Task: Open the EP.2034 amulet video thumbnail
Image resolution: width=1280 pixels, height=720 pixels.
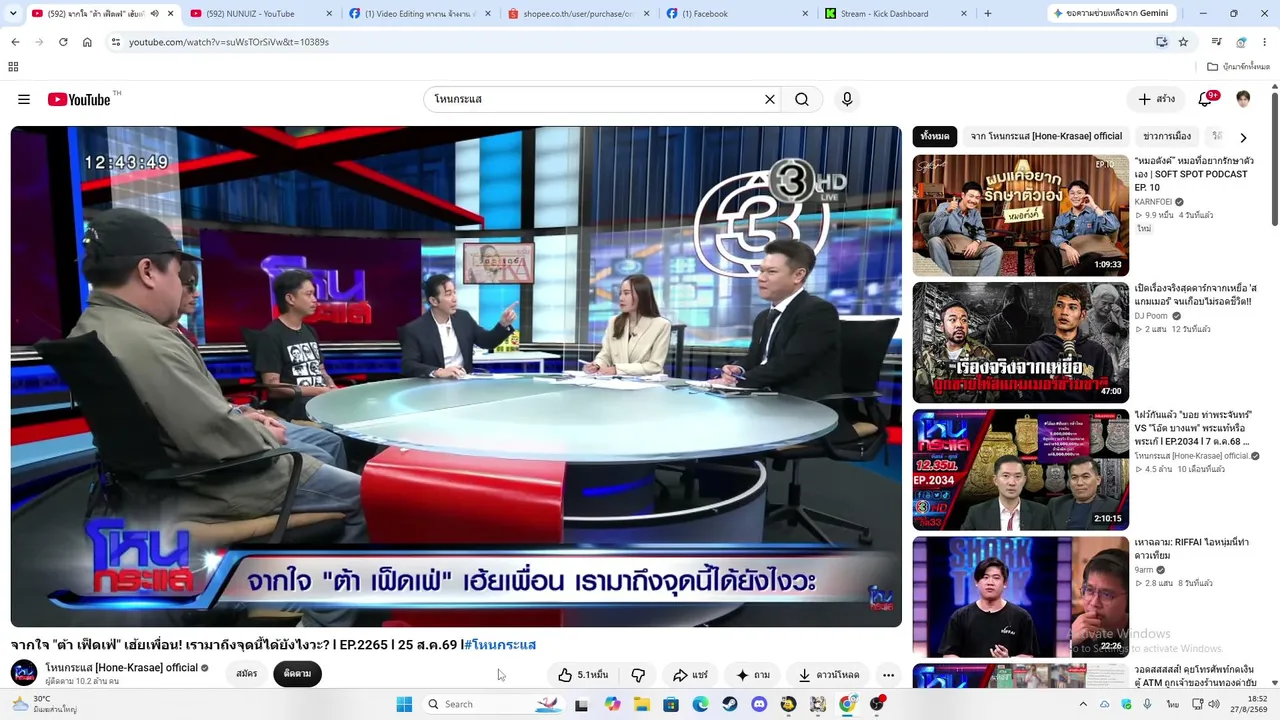Action: [1020, 470]
